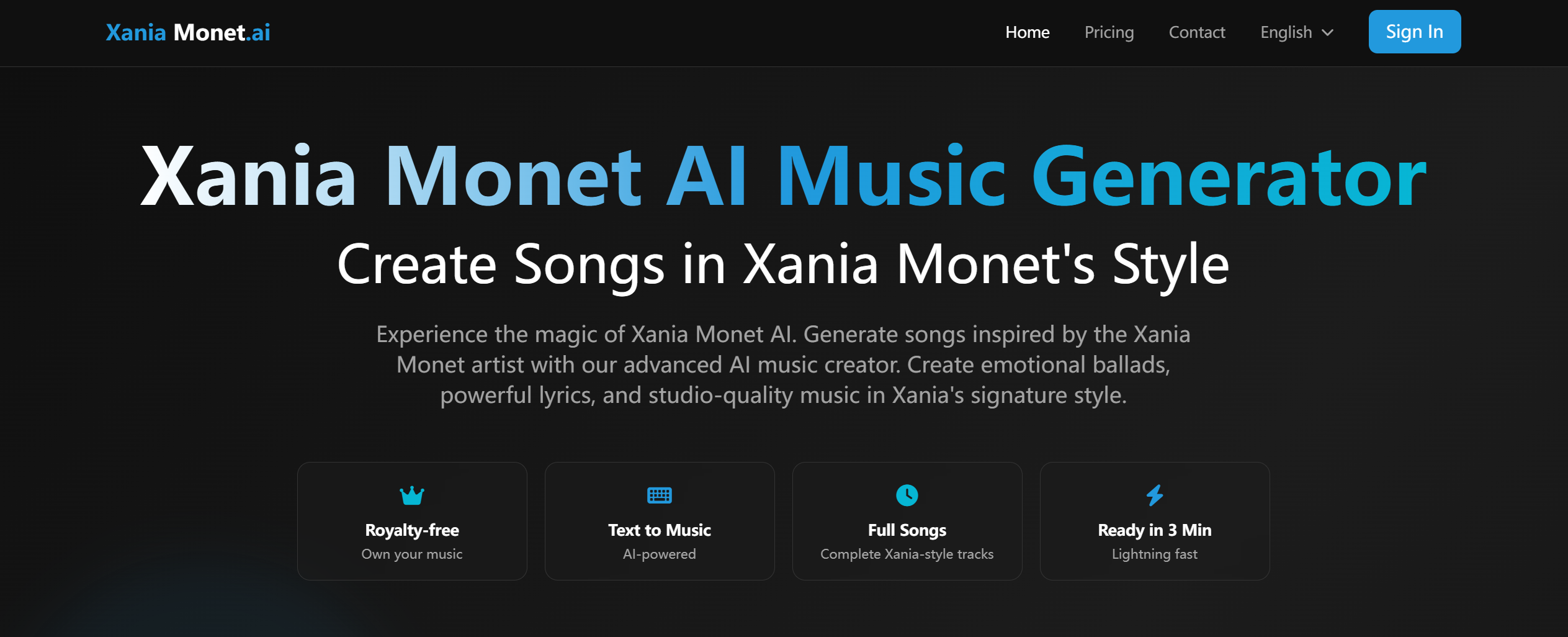Screen dimensions: 1568x637
Task: Click the lightning bolt icon above Ready in 3 Min
Action: [x=1154, y=495]
